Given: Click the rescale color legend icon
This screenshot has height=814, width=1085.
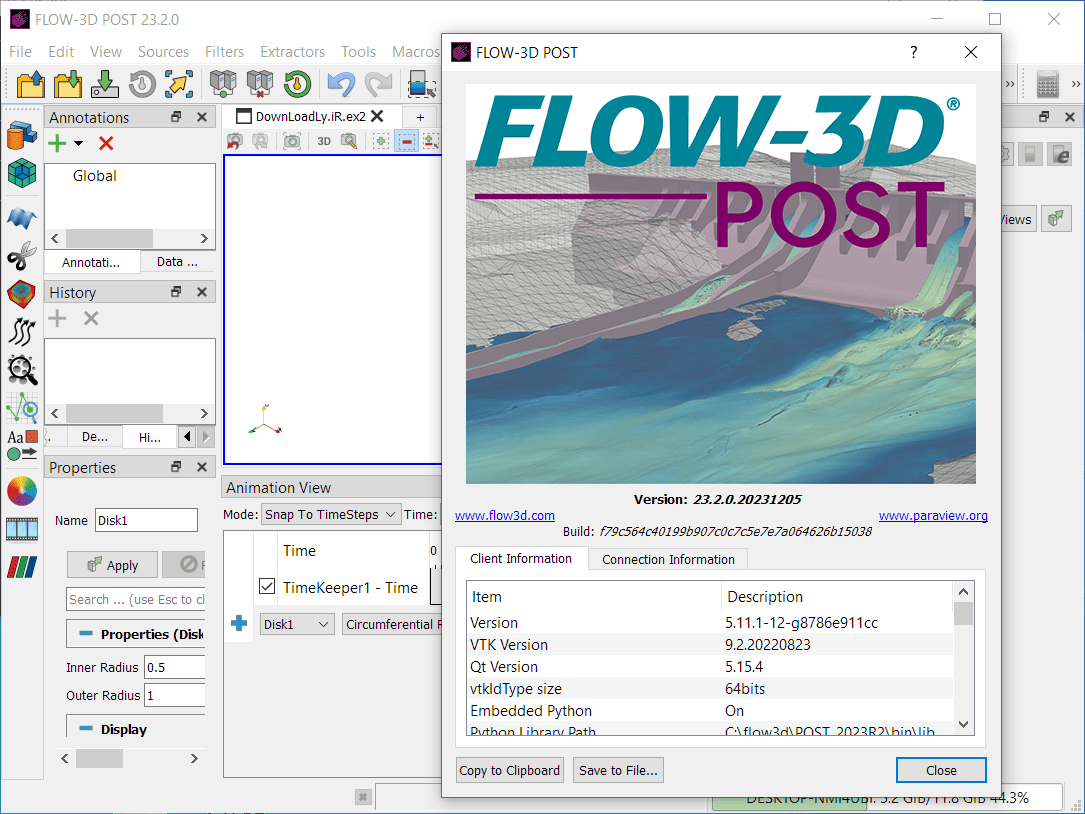Looking at the screenshot, I should coord(421,84).
